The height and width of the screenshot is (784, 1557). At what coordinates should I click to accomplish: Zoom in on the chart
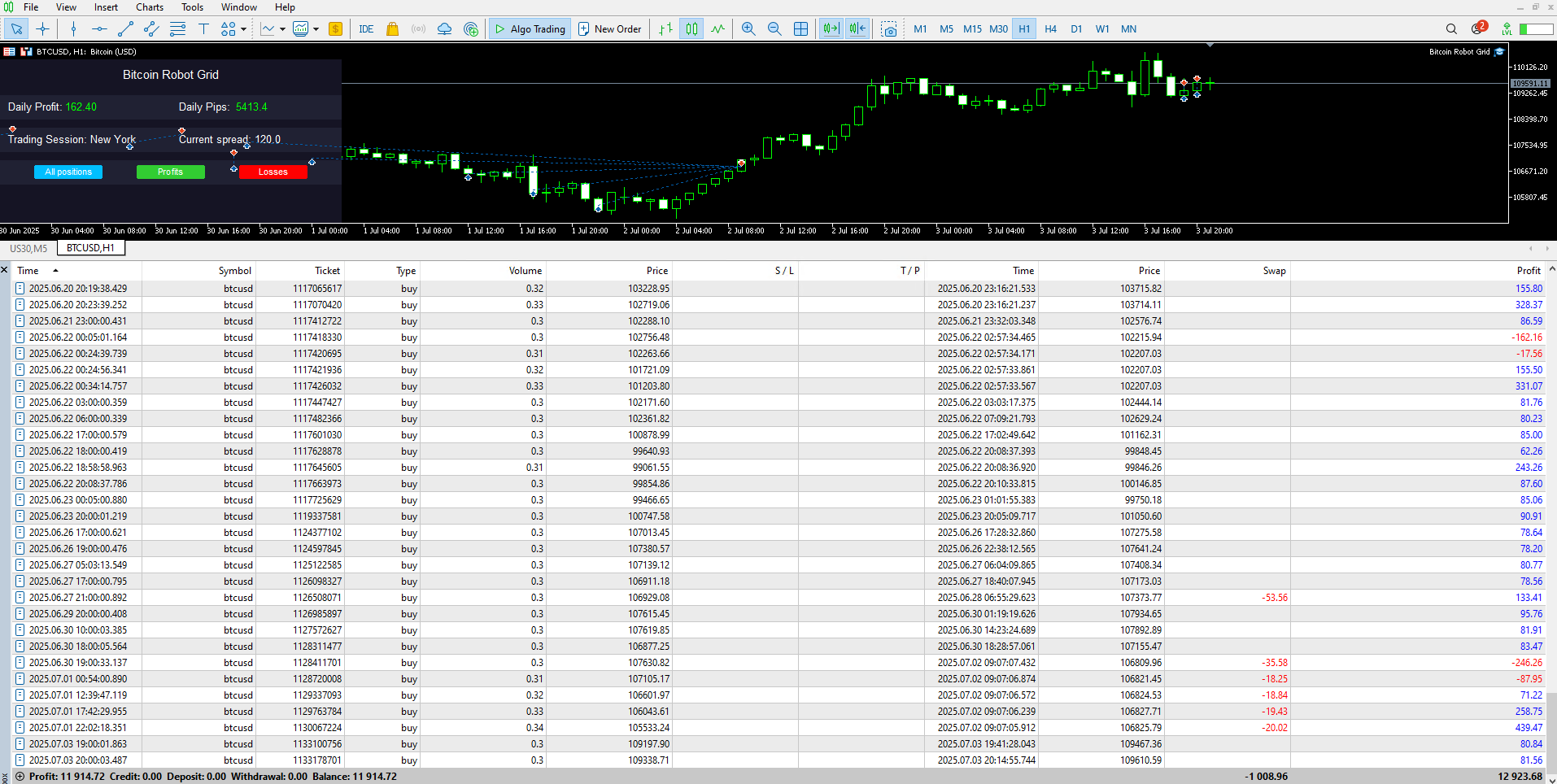tap(748, 29)
